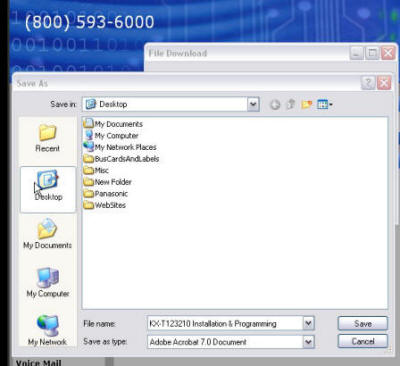The width and height of the screenshot is (400, 366).
Task: Go up one folder level
Action: (x=291, y=104)
